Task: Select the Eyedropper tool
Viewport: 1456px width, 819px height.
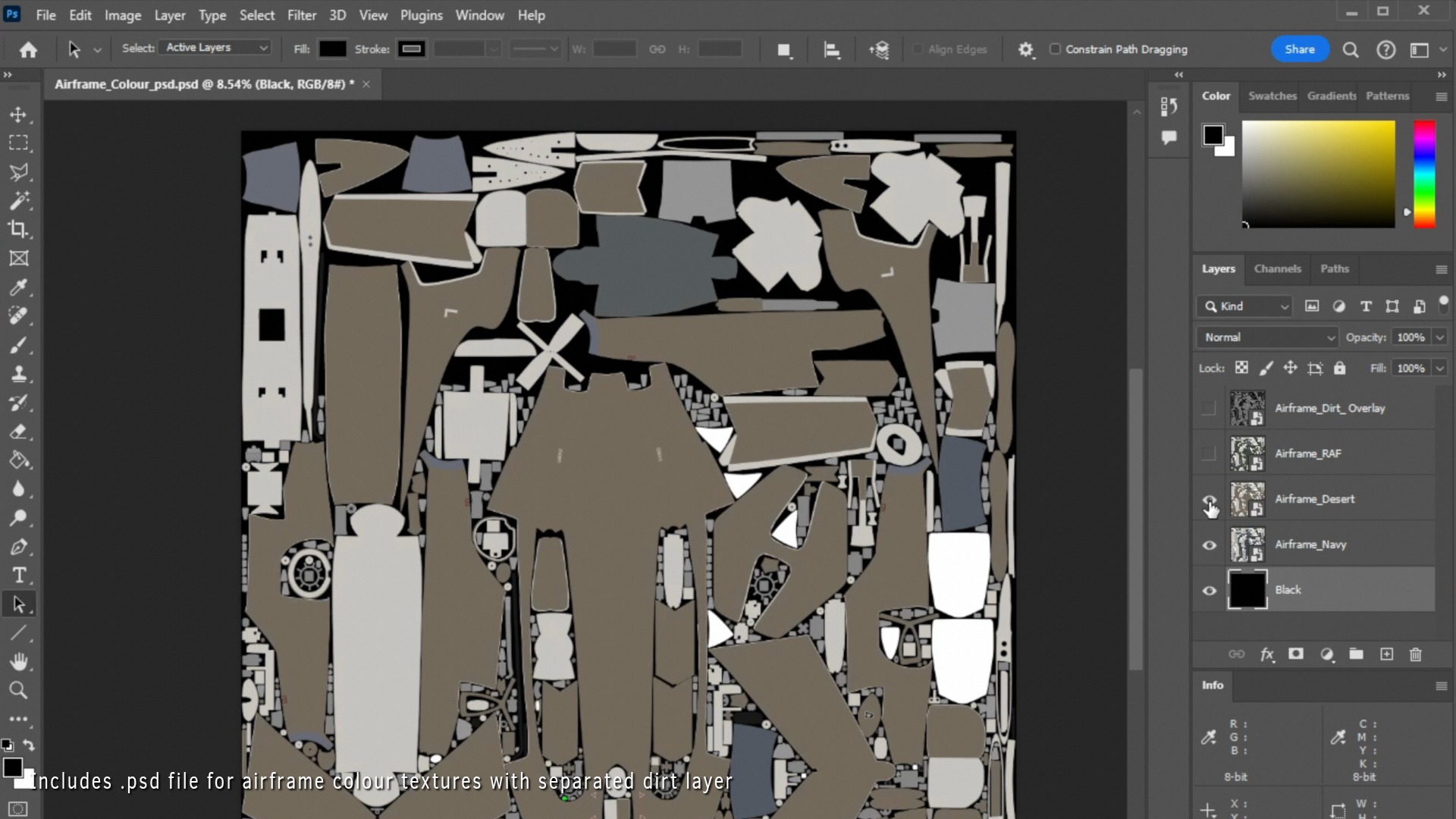Action: pos(18,287)
